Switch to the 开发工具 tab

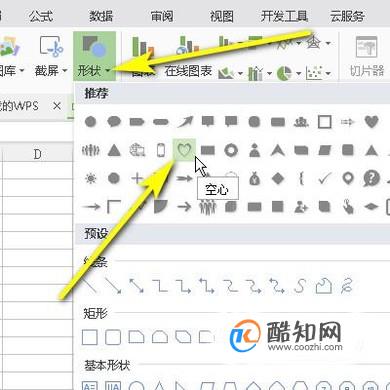coord(284,16)
